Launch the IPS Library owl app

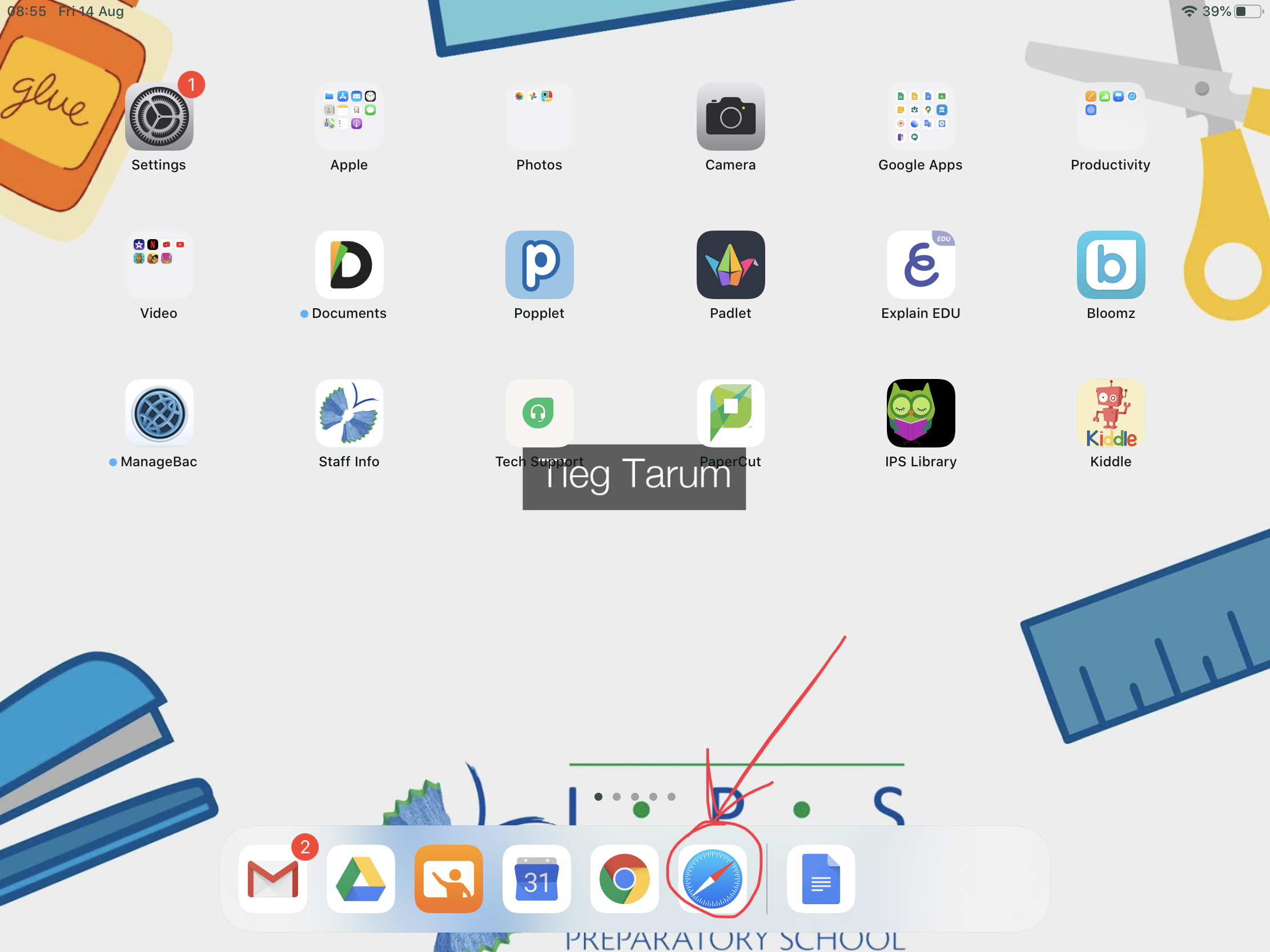pos(921,413)
